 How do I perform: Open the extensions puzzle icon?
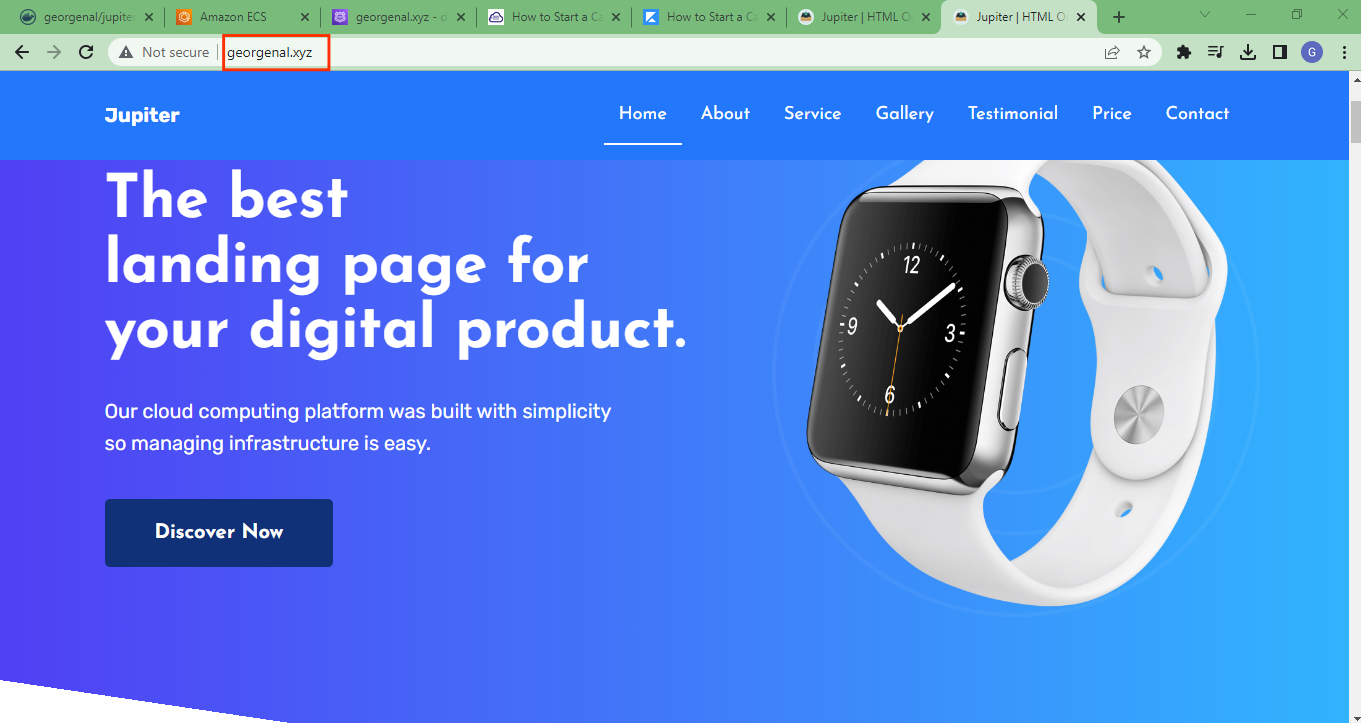[x=1184, y=52]
